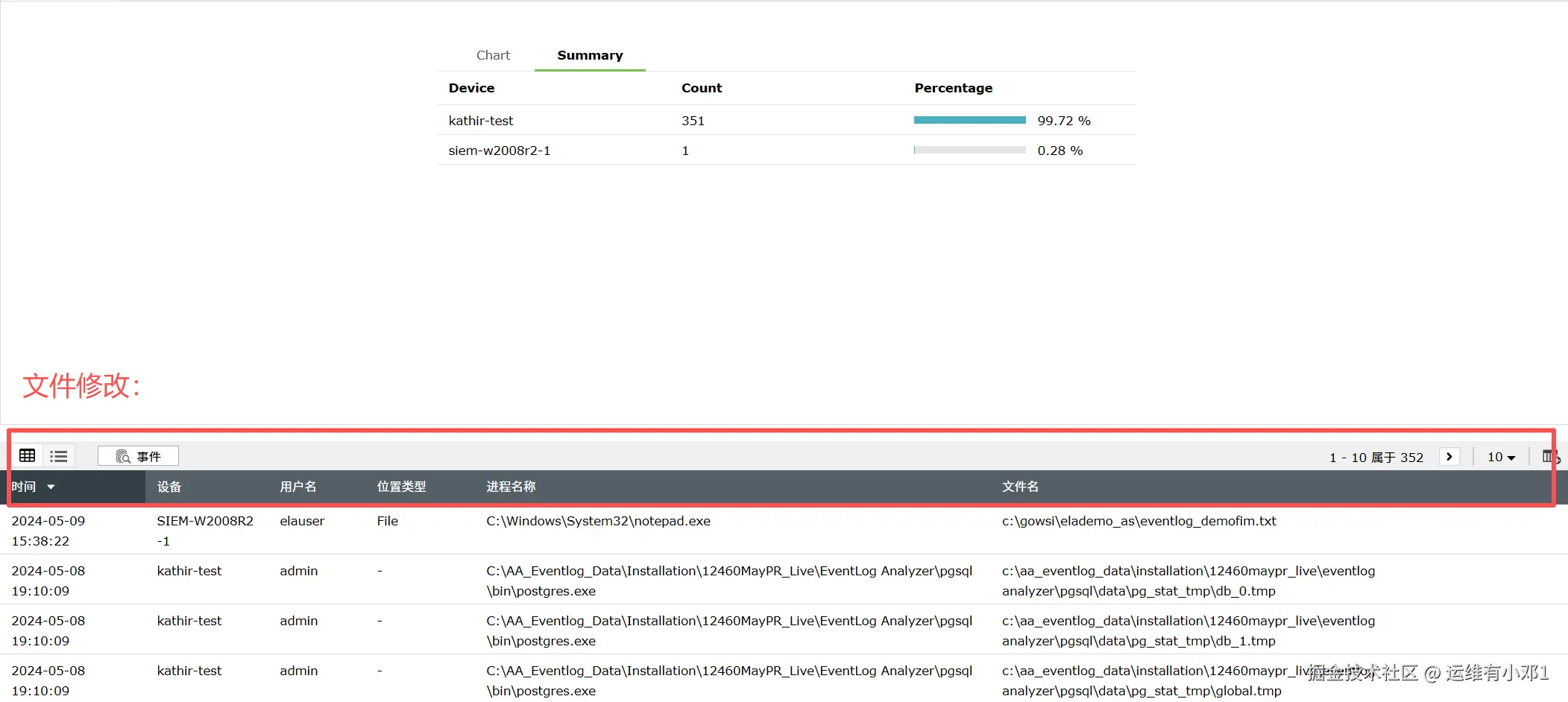Switch to list view icon
Viewport: 1568px width, 702px height.
tap(59, 456)
